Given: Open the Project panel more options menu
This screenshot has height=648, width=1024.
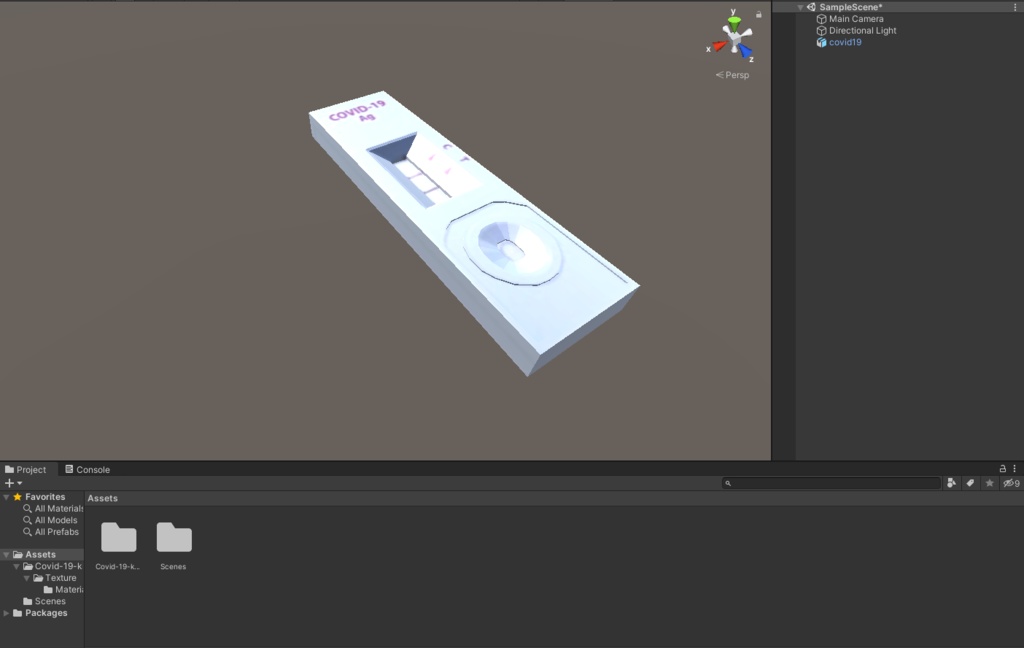Looking at the screenshot, I should pyautogui.click(x=1015, y=469).
